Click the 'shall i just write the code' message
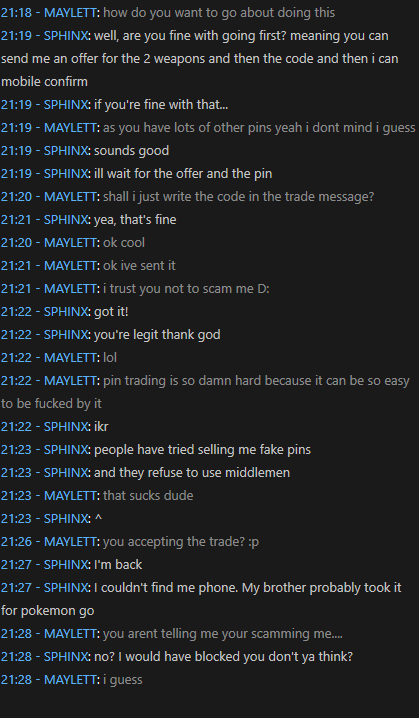Screen dimensions: 419x718 pos(239,197)
